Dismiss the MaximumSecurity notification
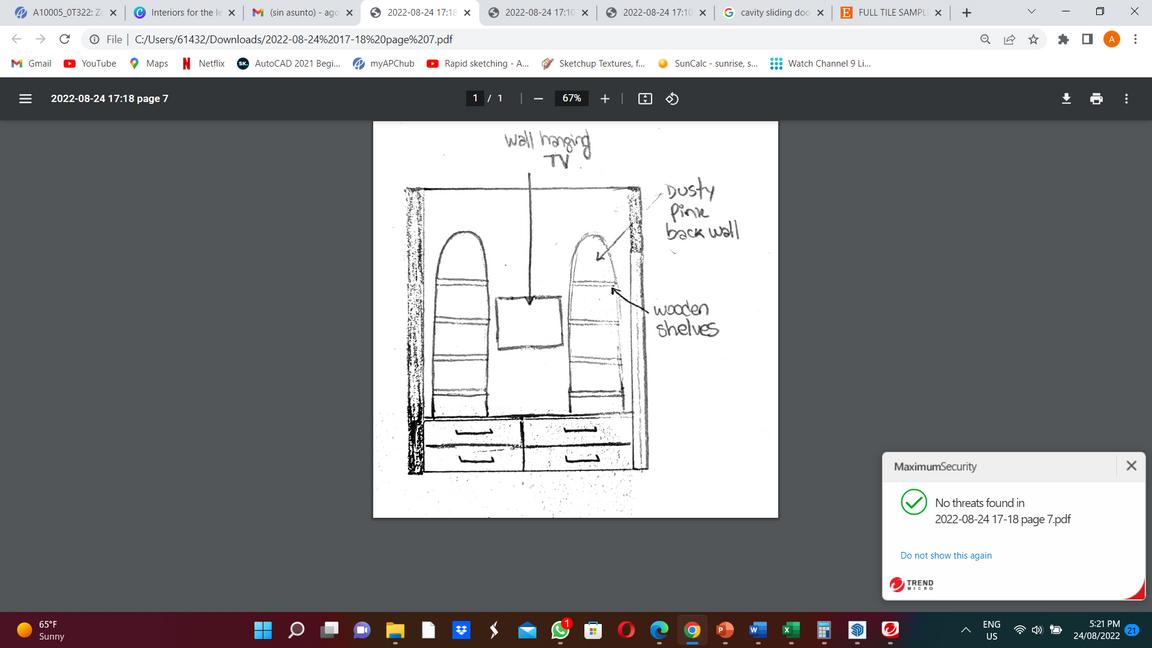Image resolution: width=1152 pixels, height=648 pixels. (x=1131, y=466)
